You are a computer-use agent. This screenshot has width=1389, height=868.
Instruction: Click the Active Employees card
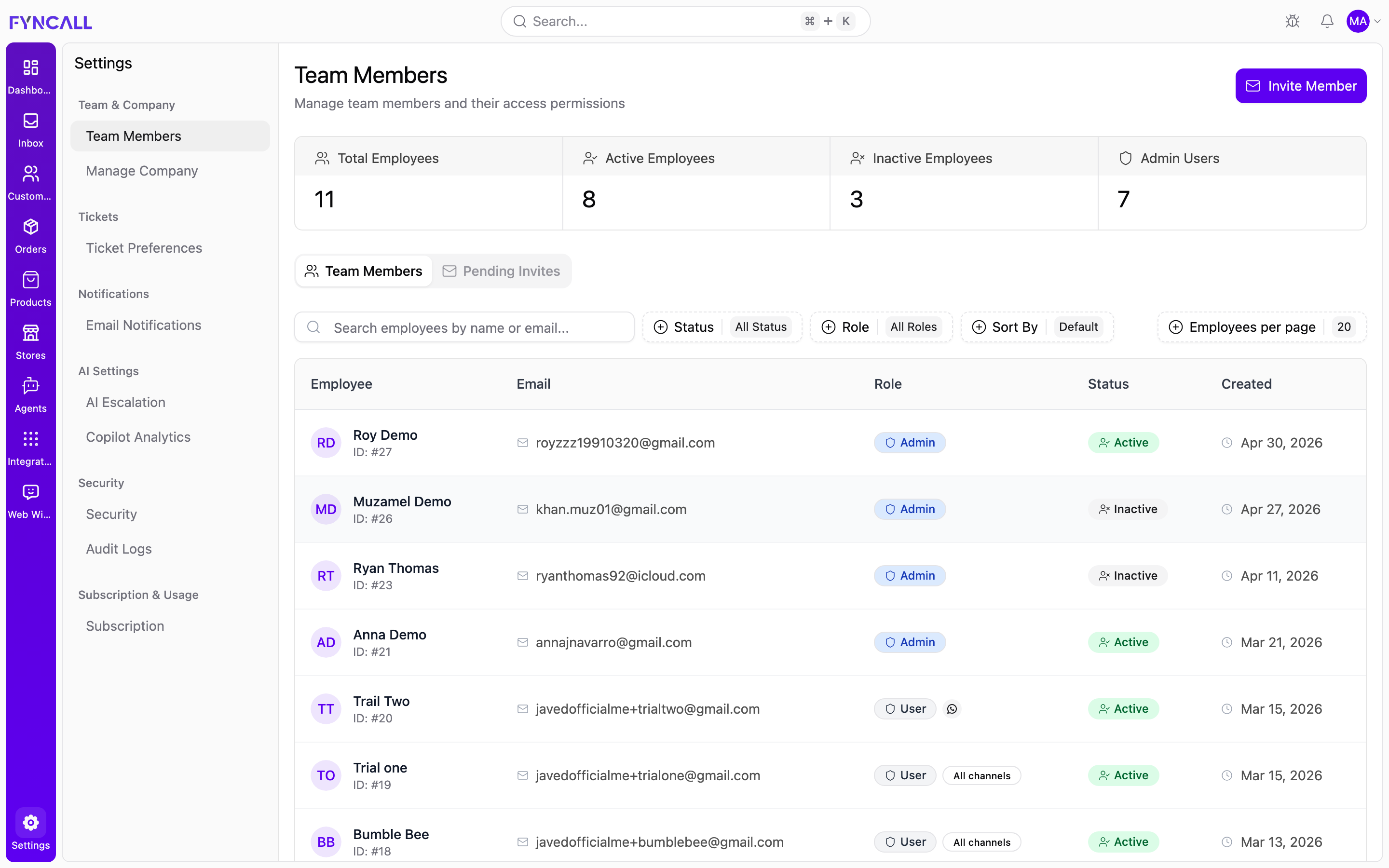click(x=696, y=183)
